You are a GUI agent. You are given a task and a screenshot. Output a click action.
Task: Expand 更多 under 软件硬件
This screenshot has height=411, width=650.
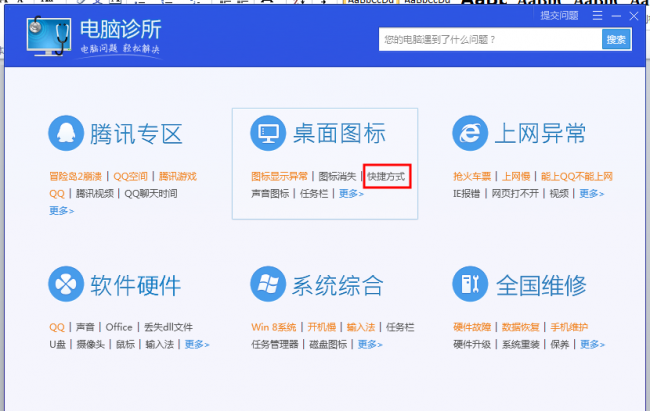pyautogui.click(x=197, y=344)
